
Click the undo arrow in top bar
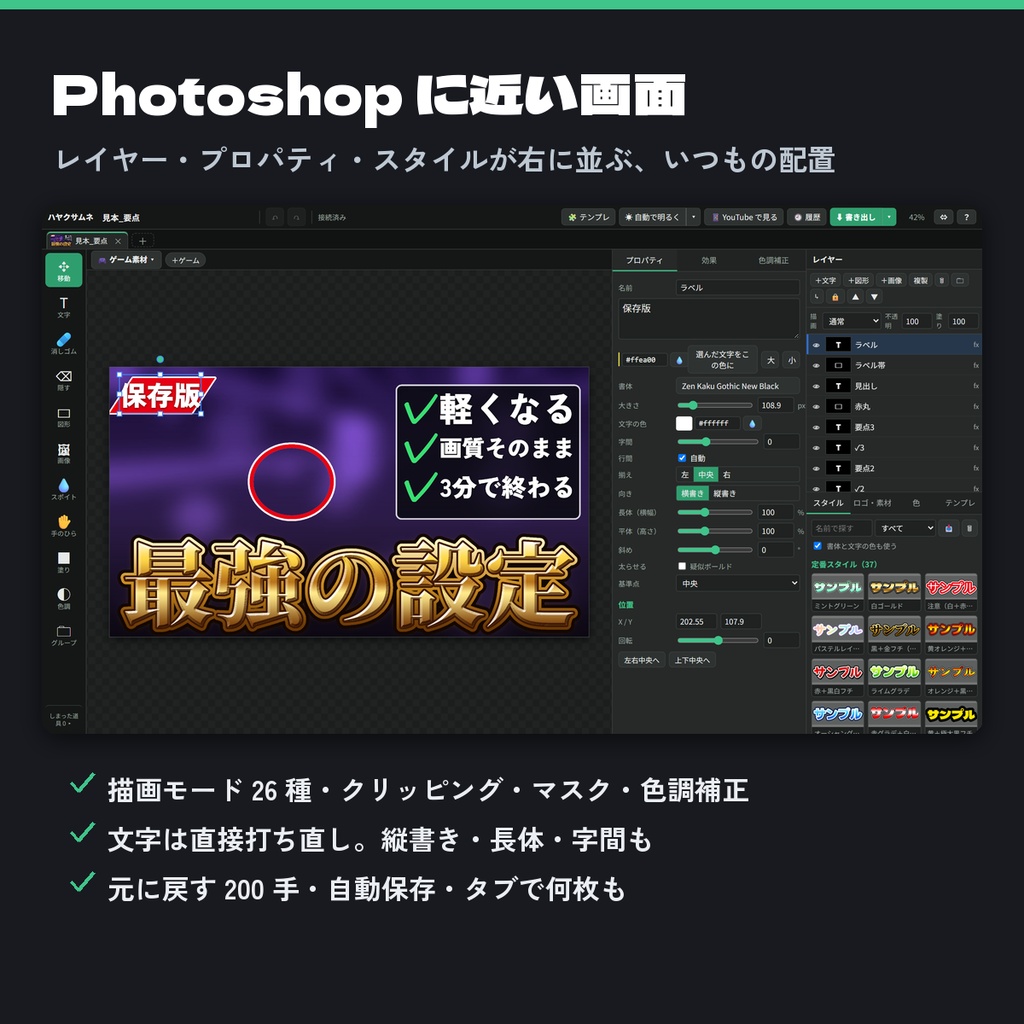275,217
